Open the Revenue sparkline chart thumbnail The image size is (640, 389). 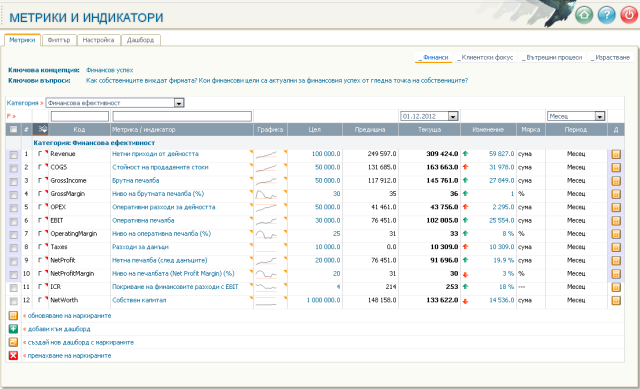point(266,154)
